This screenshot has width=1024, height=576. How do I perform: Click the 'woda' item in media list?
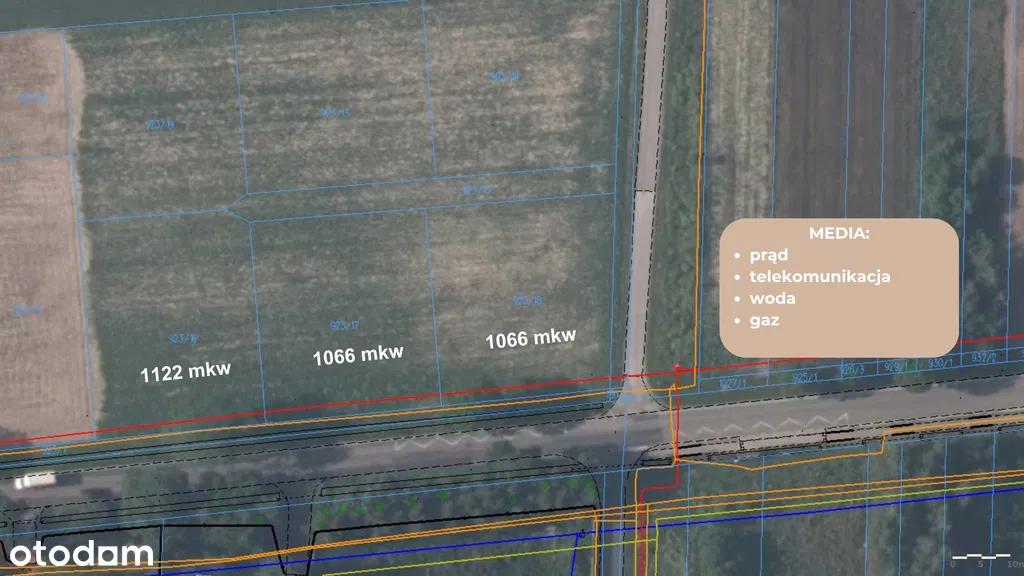[772, 299]
